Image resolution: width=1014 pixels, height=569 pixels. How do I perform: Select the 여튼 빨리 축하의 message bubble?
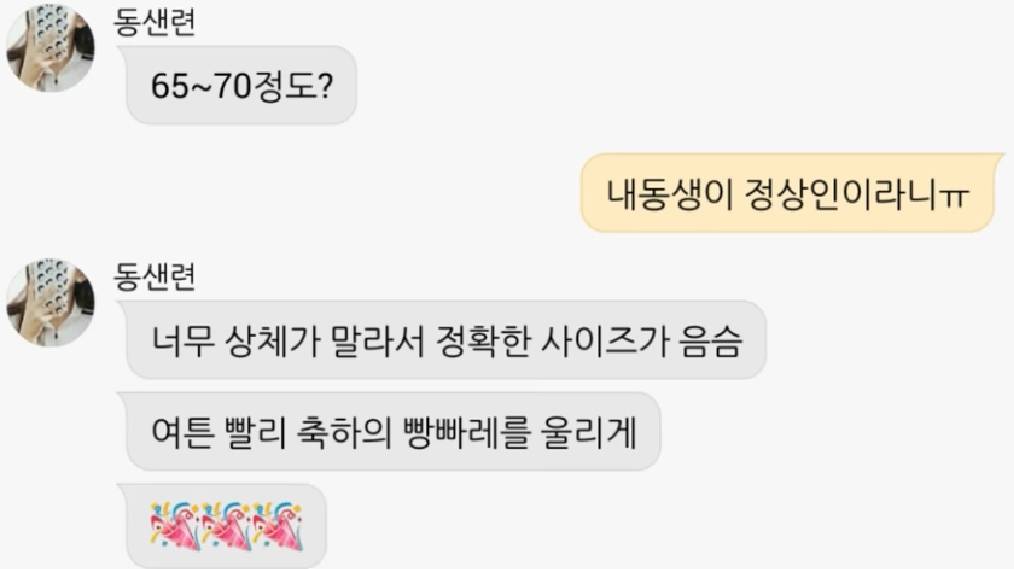(393, 431)
